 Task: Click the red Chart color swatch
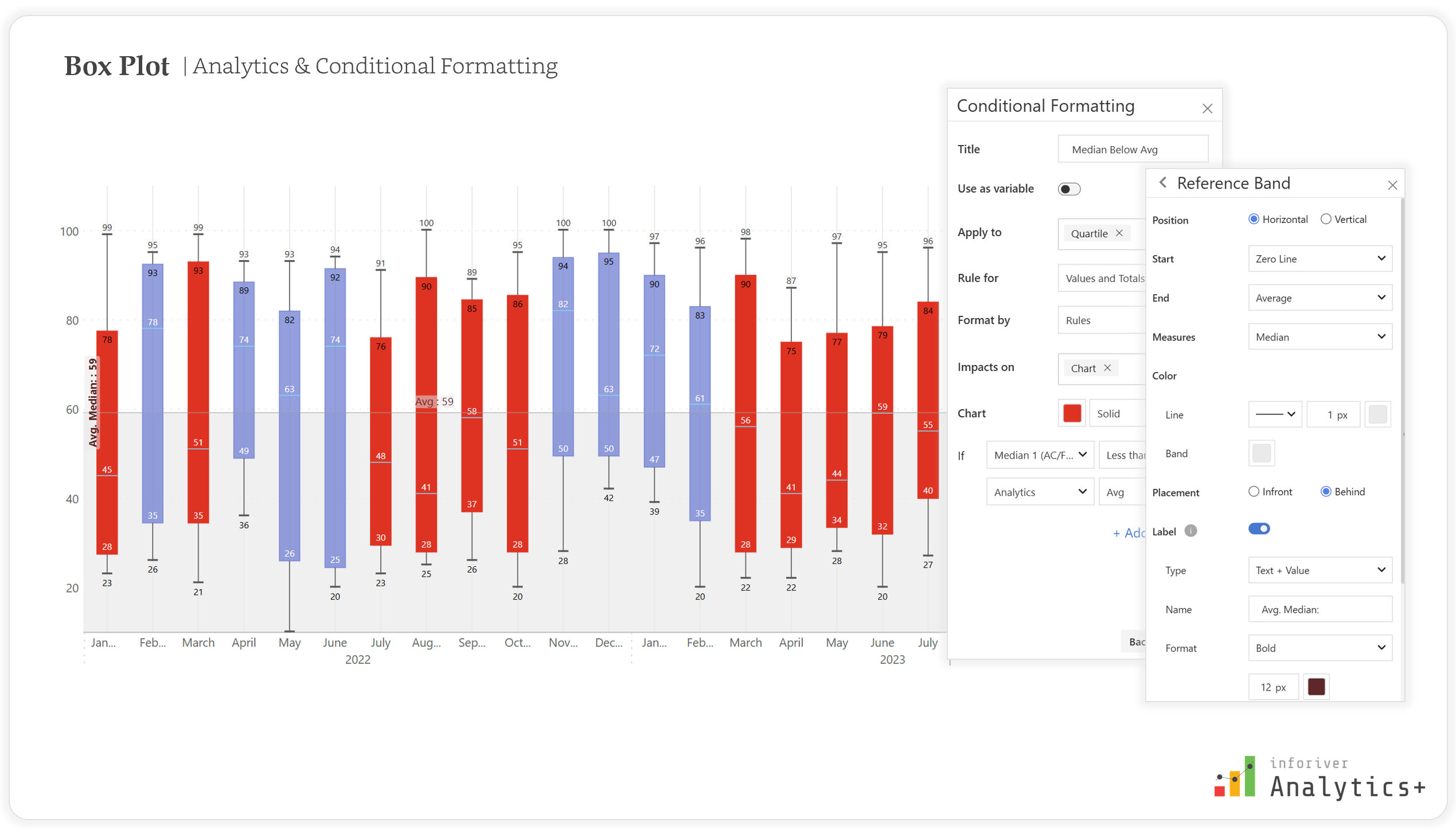point(1072,414)
